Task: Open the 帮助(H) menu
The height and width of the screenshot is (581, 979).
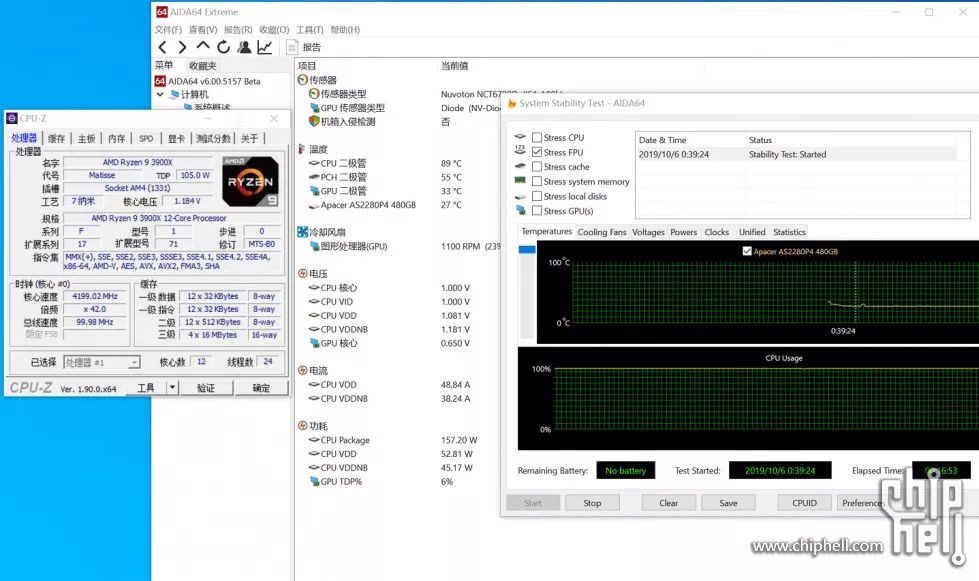Action: [345, 29]
